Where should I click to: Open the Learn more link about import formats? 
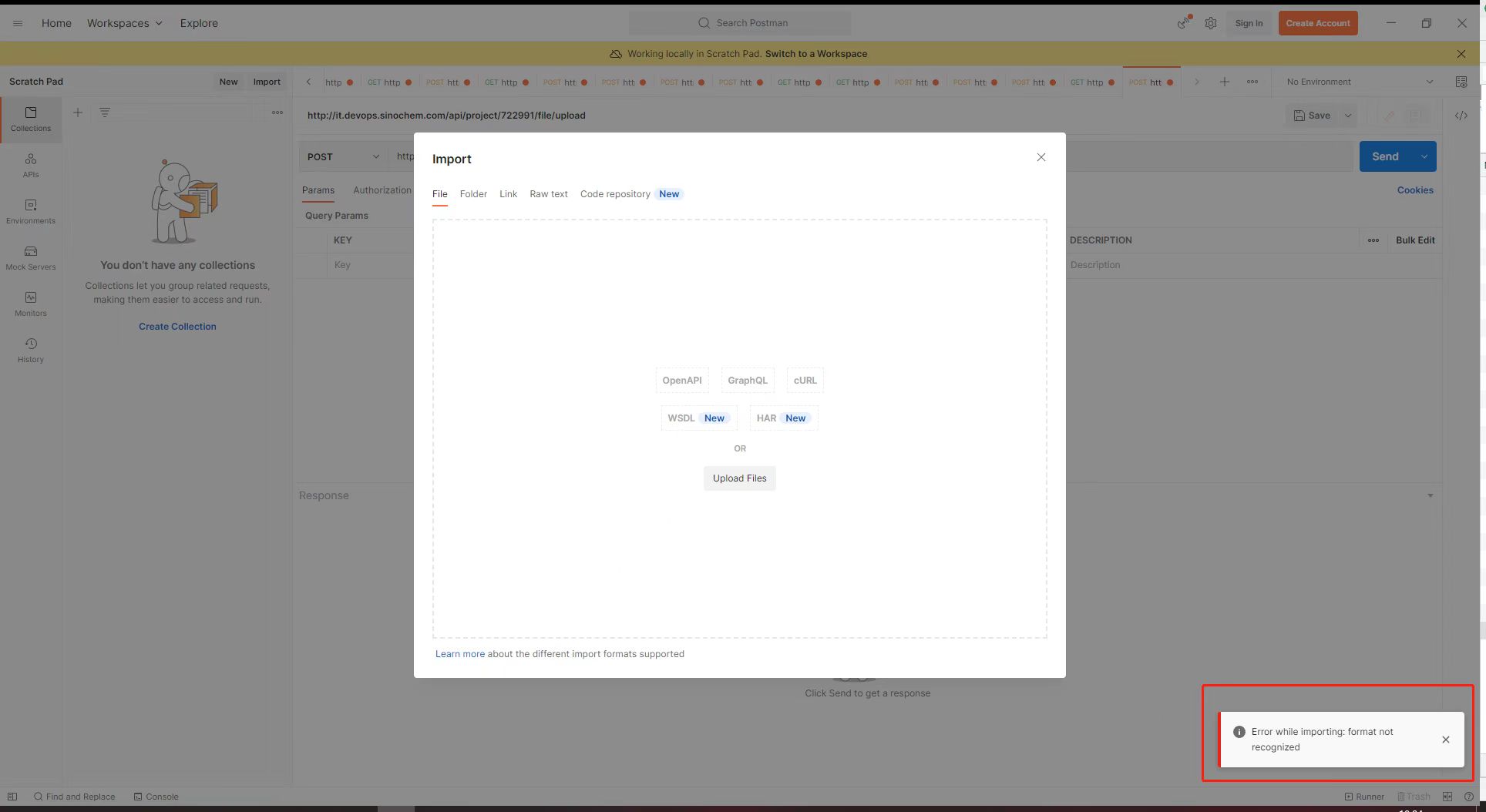click(x=459, y=653)
